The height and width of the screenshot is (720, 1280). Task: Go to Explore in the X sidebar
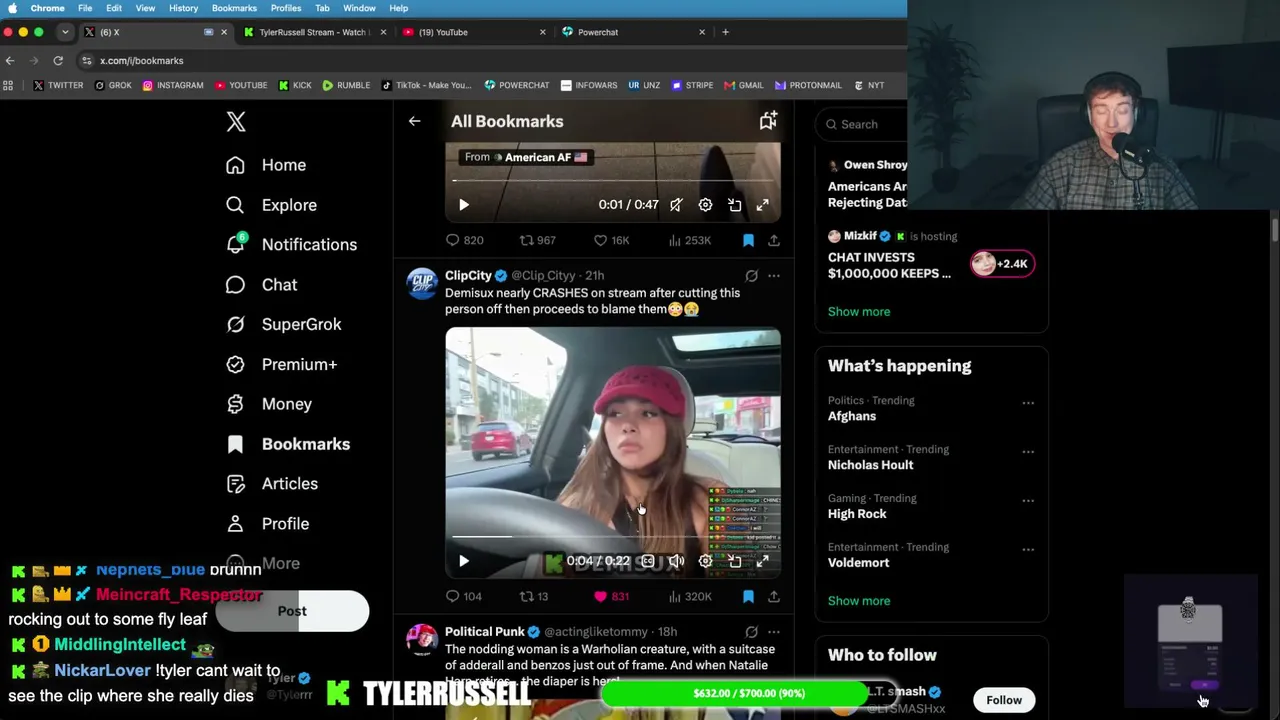coord(271,205)
